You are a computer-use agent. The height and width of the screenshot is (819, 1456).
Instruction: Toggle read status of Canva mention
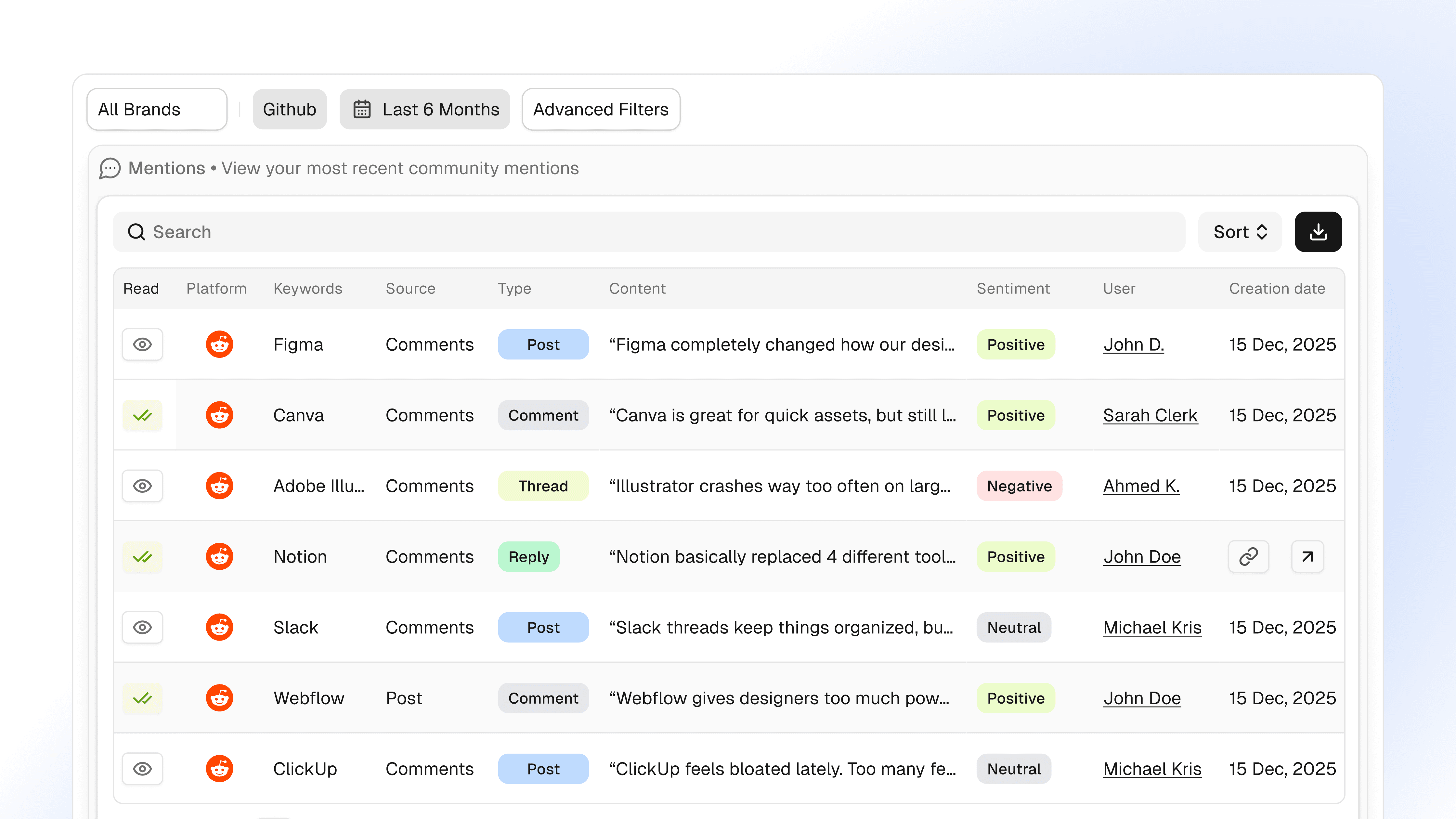142,415
